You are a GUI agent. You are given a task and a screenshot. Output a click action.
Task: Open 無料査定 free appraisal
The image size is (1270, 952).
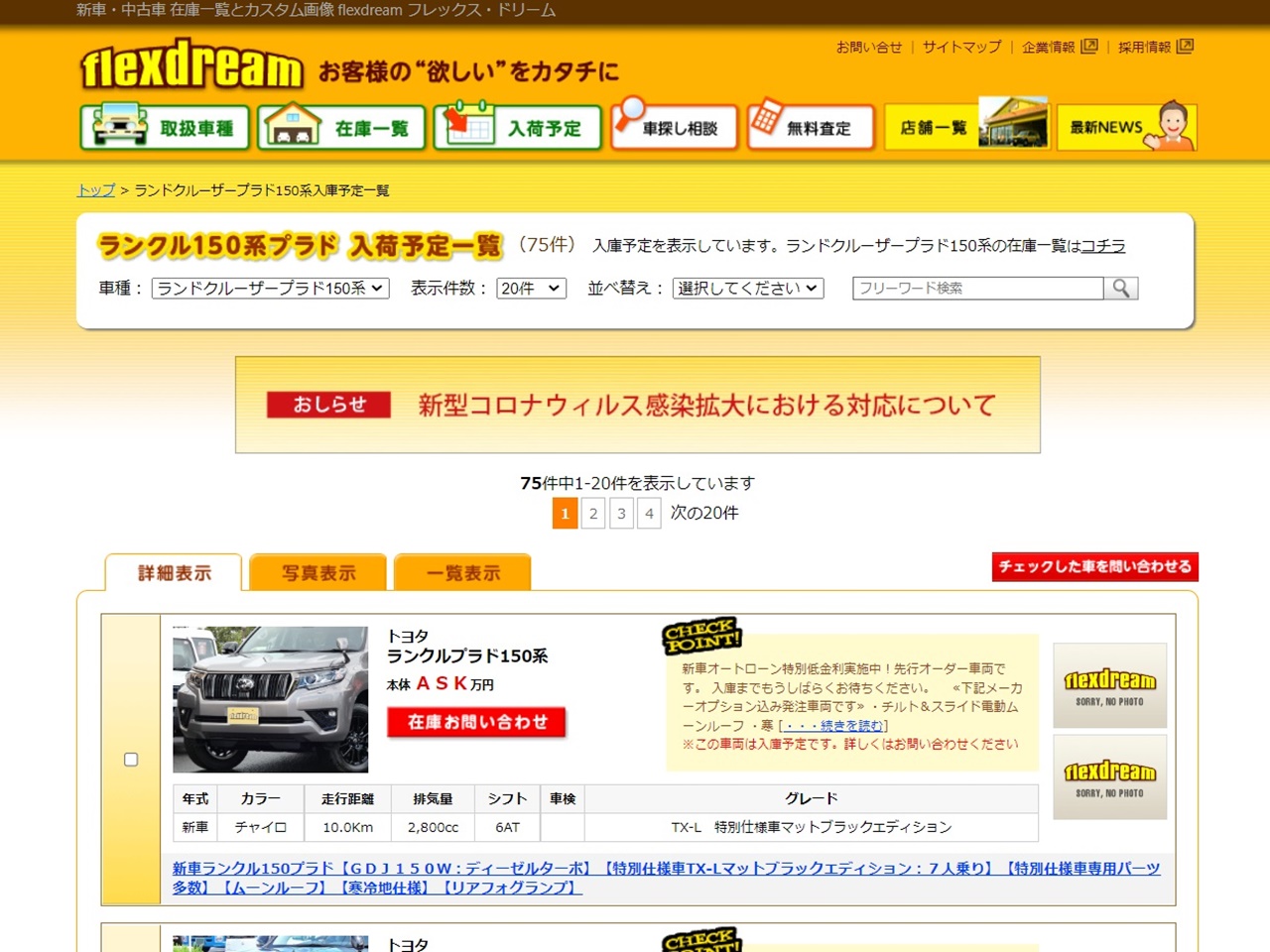pos(811,127)
